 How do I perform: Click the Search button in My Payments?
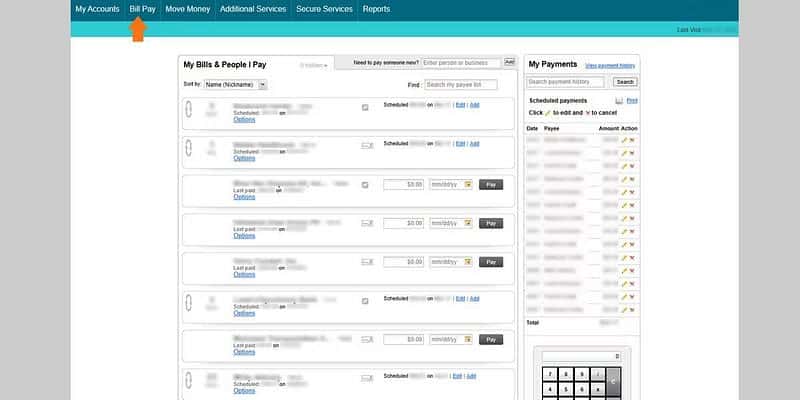click(625, 82)
